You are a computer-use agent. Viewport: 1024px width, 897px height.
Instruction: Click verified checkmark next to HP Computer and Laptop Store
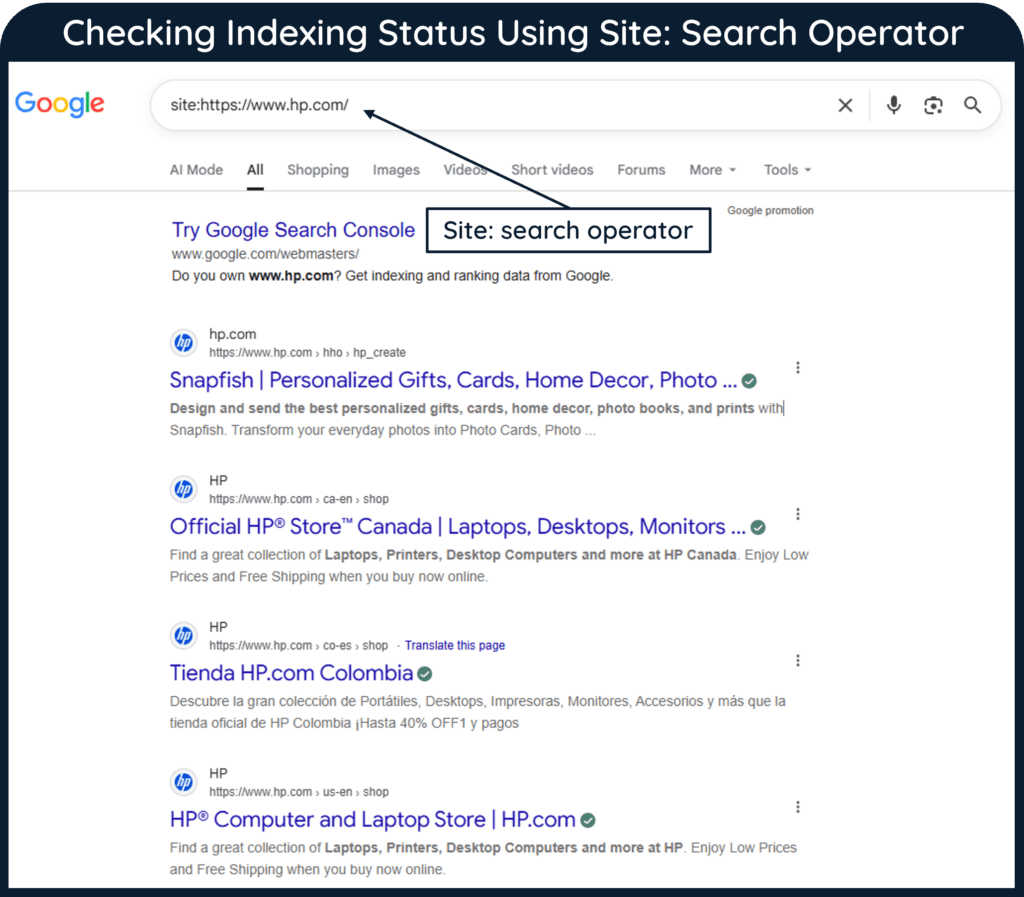[588, 820]
